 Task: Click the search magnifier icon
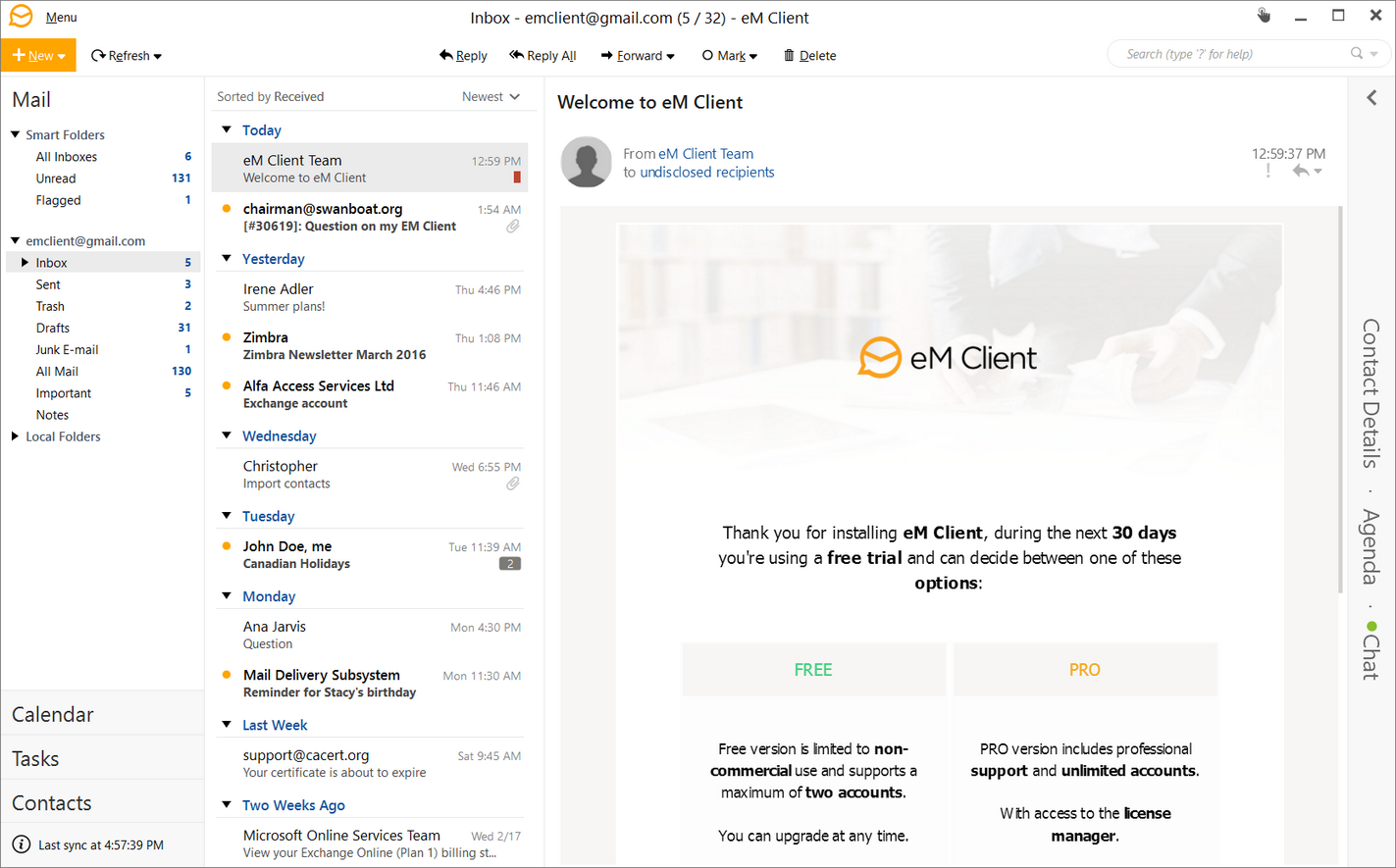pos(1357,54)
